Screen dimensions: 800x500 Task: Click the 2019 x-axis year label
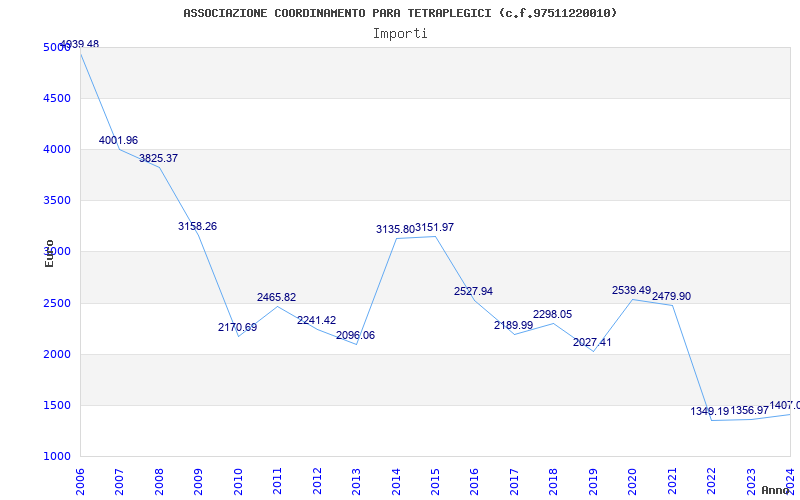click(593, 482)
